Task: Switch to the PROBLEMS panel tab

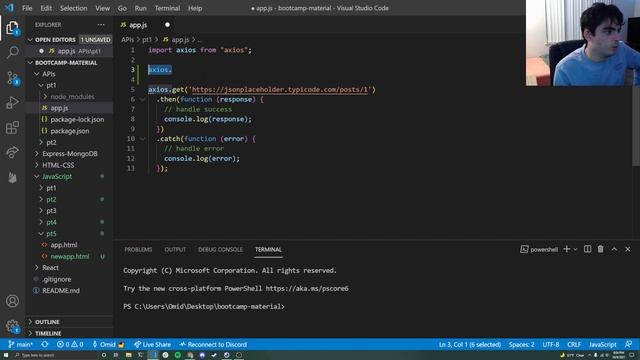Action: tap(138, 249)
